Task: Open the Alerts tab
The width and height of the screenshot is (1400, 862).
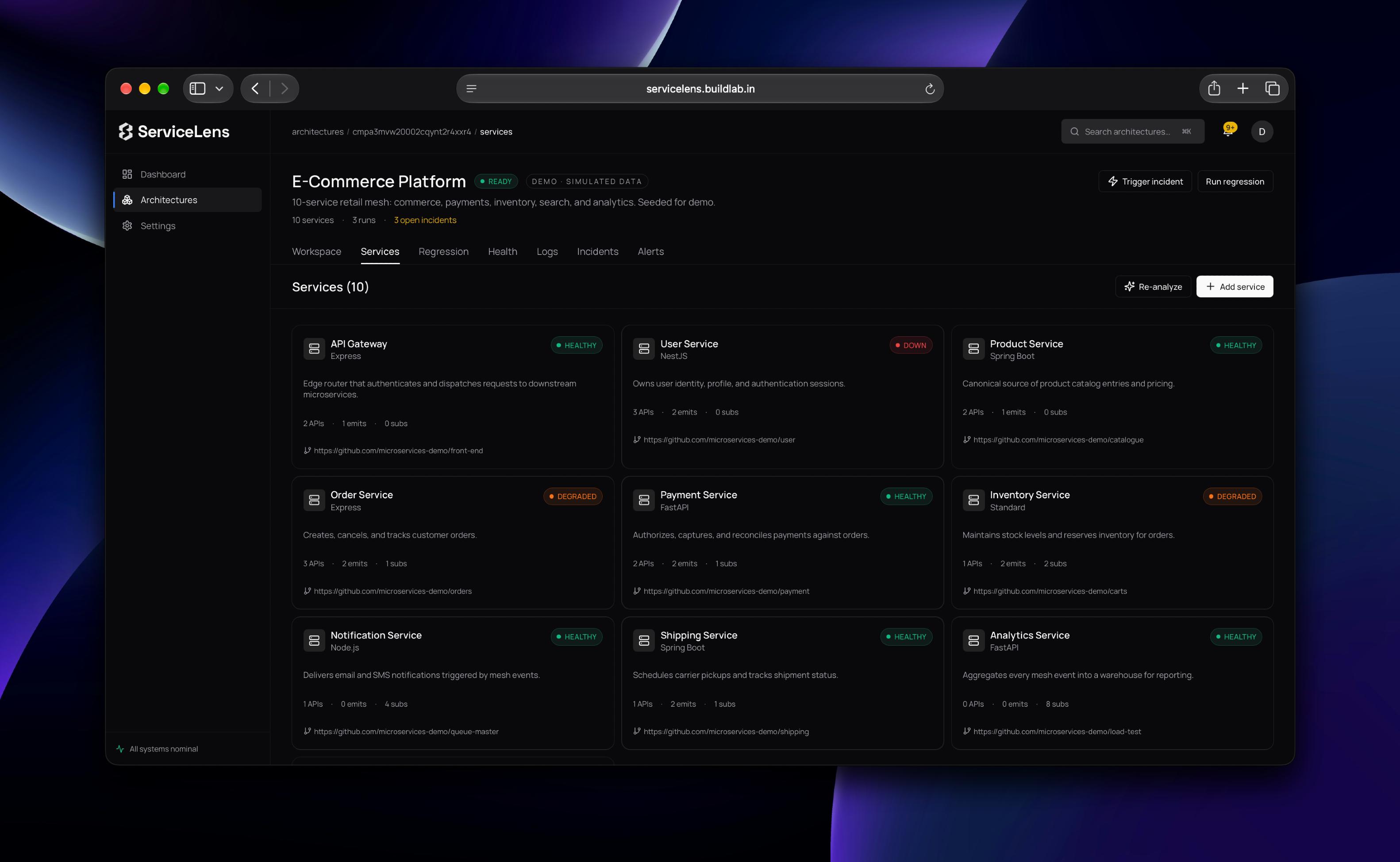Action: [x=650, y=251]
